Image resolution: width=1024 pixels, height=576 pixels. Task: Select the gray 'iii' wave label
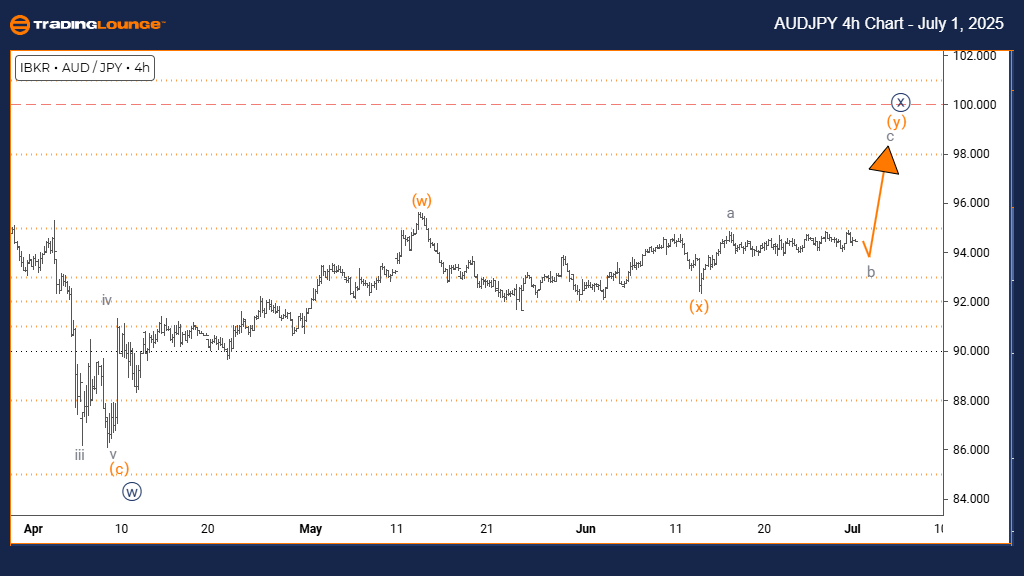[x=79, y=455]
